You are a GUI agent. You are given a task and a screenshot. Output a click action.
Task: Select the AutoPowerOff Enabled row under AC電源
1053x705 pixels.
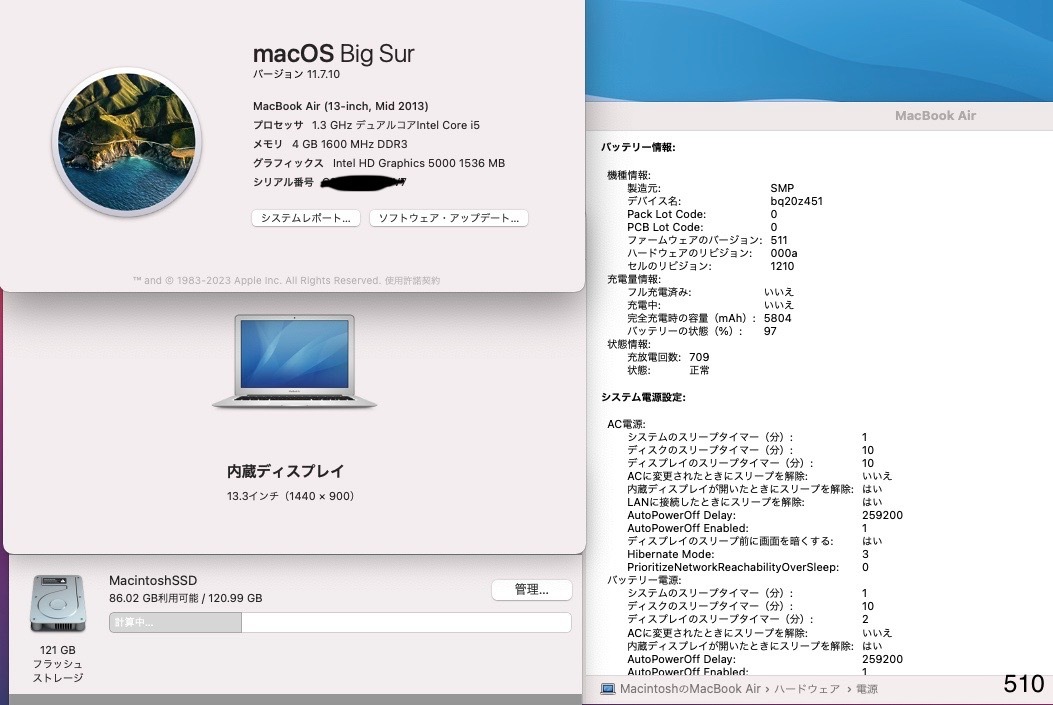[x=747, y=528]
